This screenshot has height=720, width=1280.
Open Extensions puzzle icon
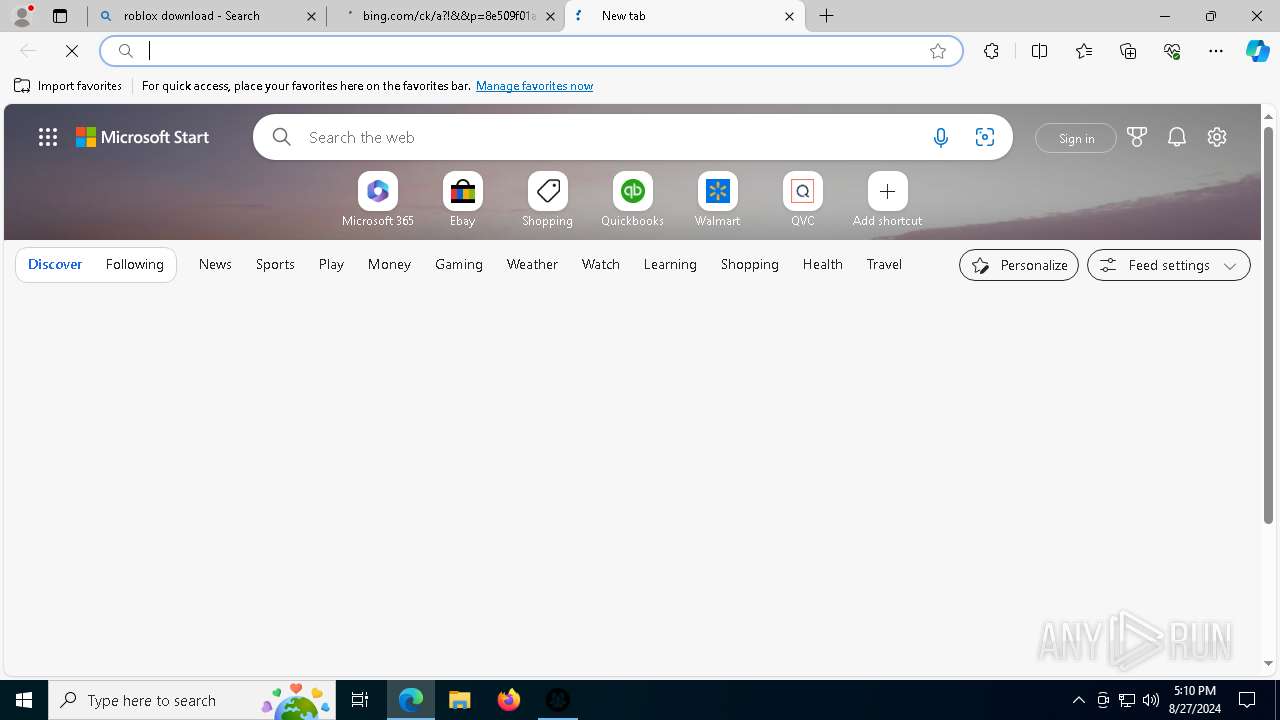click(x=991, y=51)
